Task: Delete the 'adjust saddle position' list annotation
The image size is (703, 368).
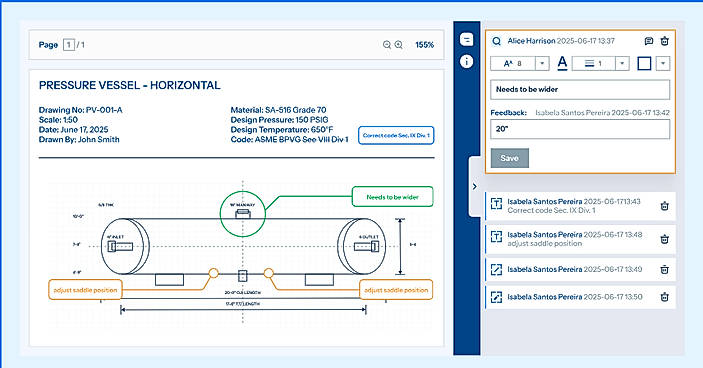Action: [x=664, y=239]
